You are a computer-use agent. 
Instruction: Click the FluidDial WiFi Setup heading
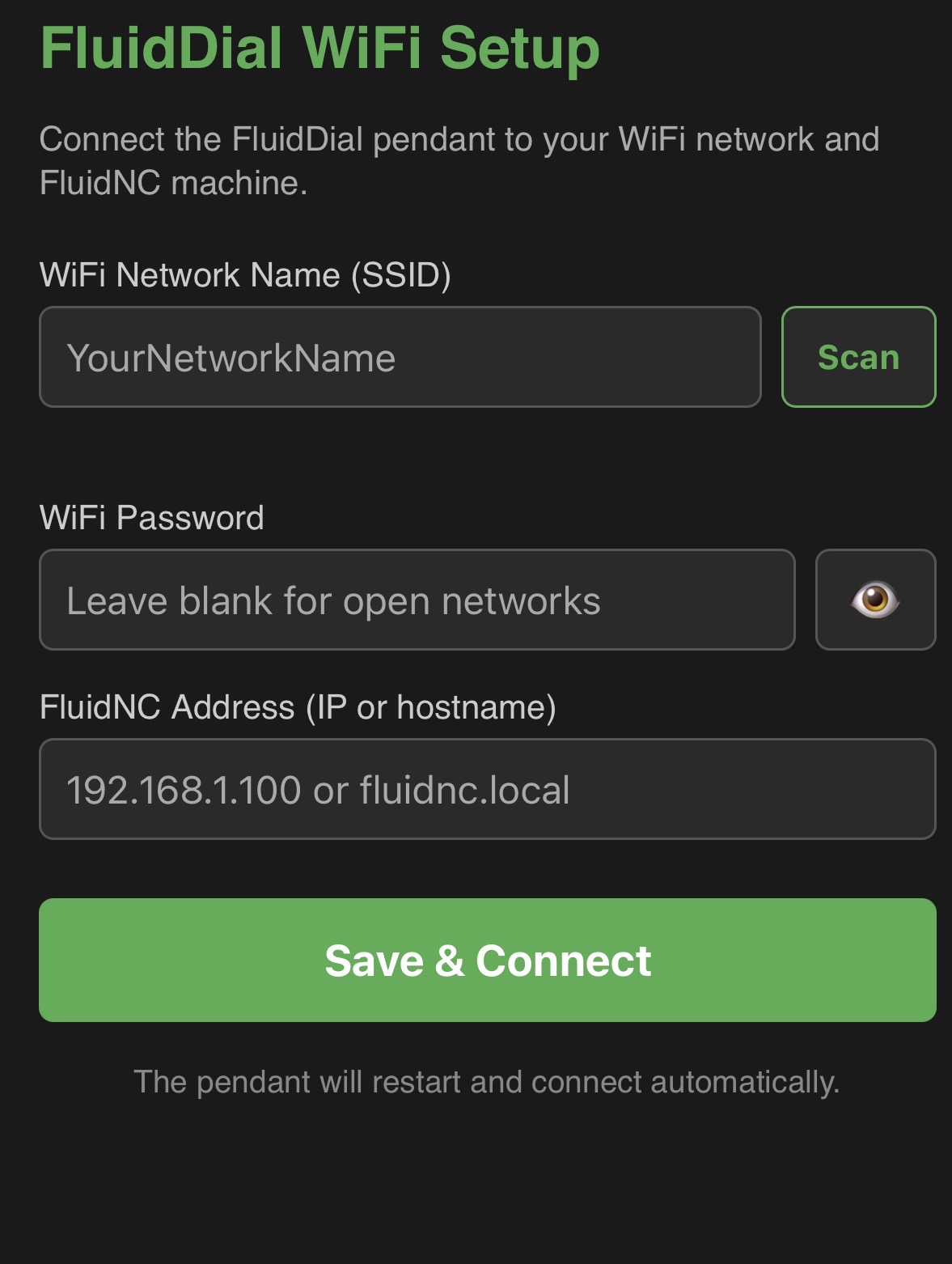[319, 49]
